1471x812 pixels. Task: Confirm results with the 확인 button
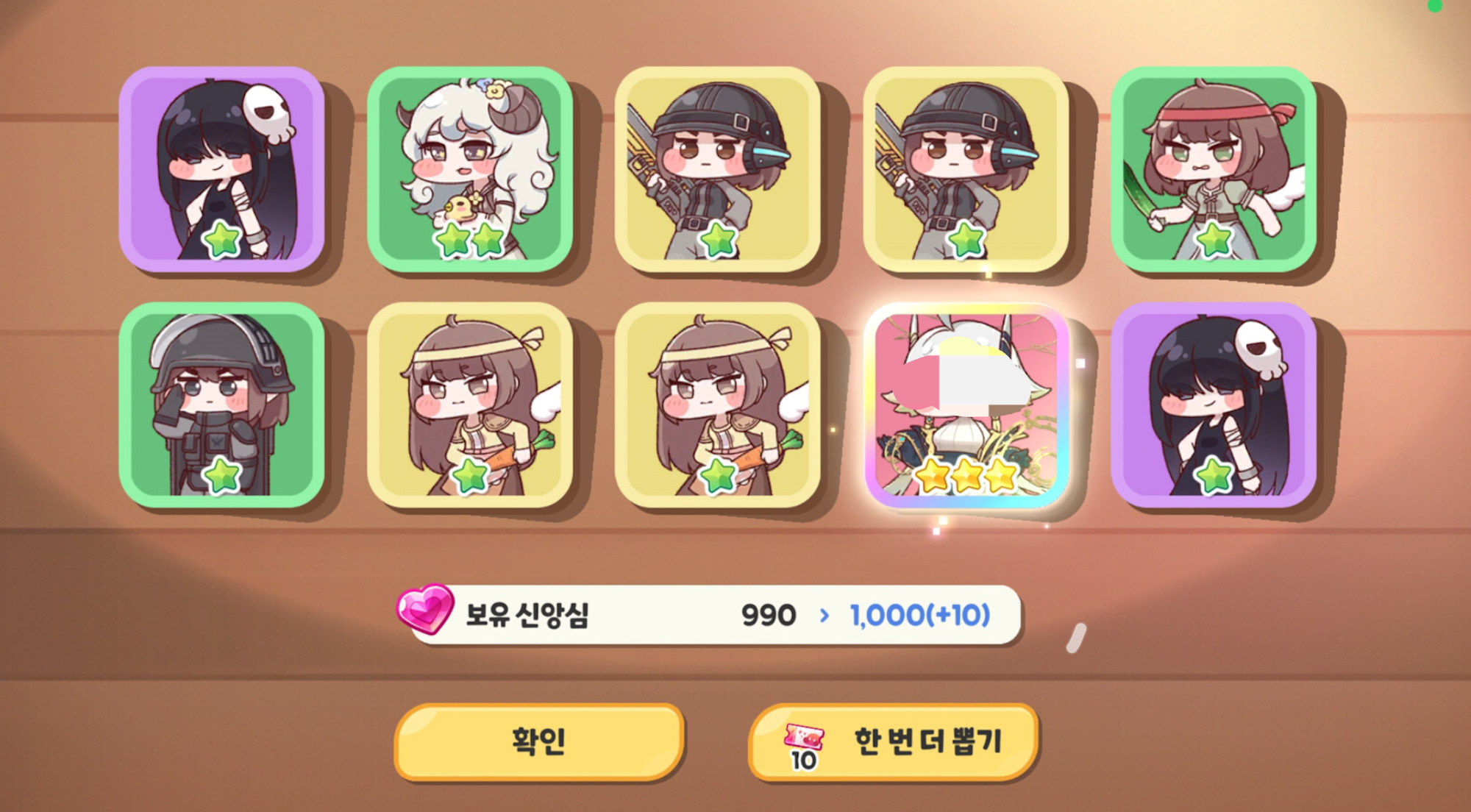(539, 741)
